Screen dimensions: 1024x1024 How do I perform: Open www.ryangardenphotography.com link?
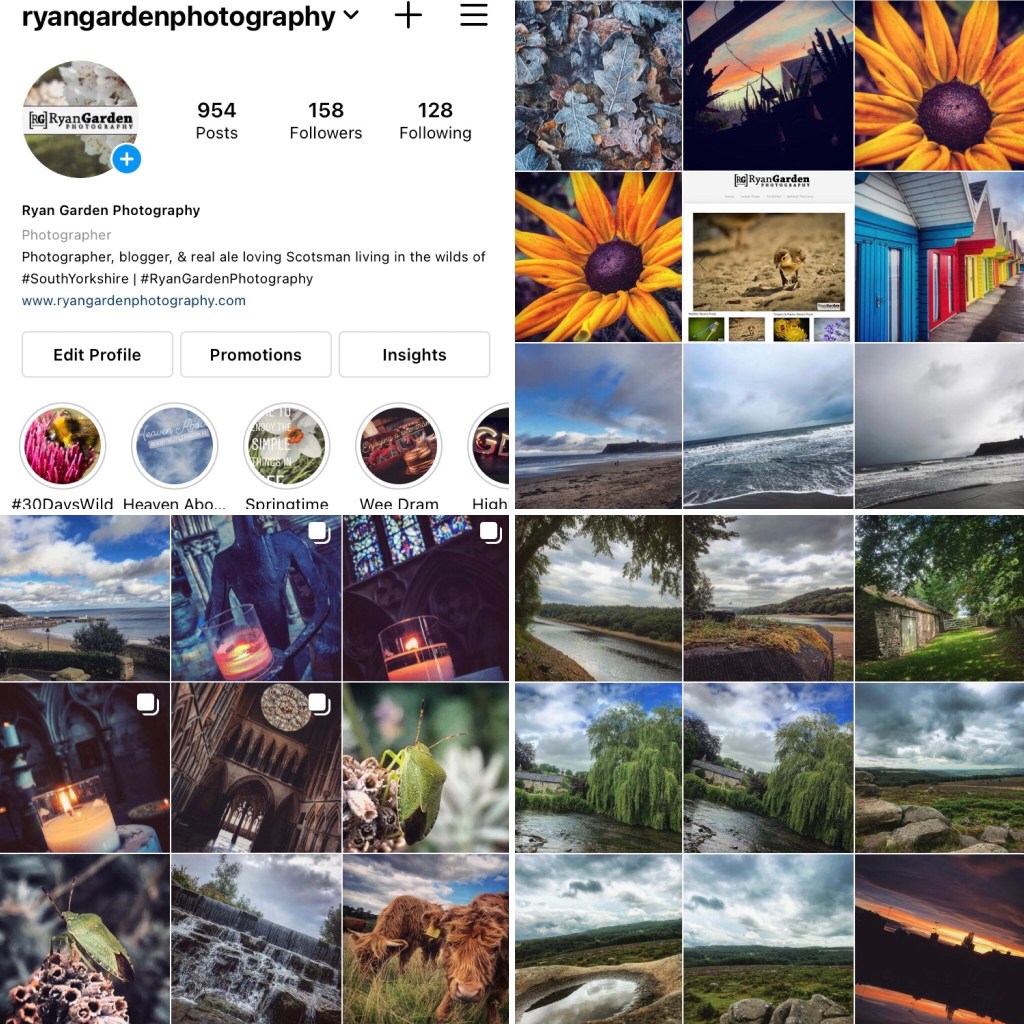click(x=134, y=300)
